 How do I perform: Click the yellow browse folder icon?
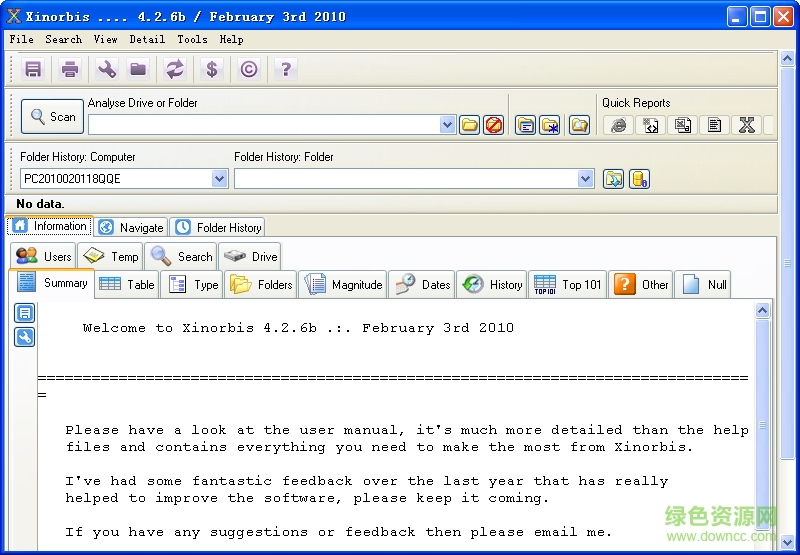[469, 125]
